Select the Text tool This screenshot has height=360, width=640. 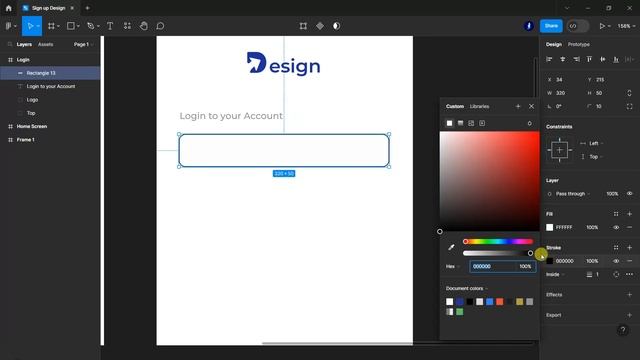(110, 26)
